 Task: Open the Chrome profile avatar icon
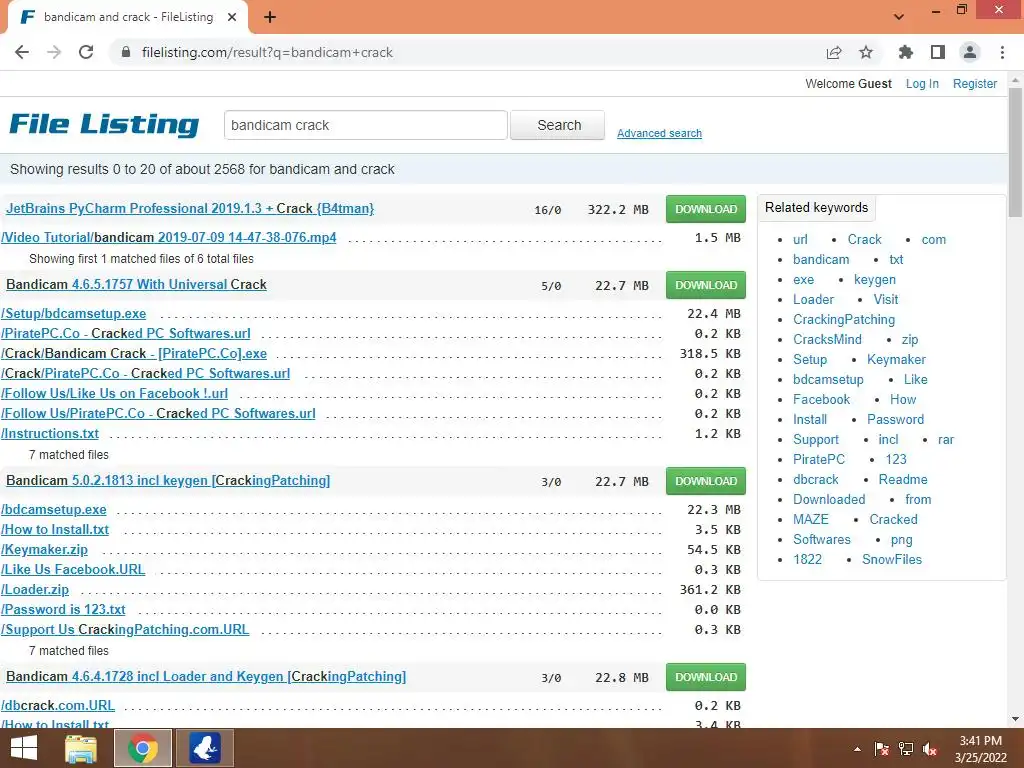pos(970,52)
